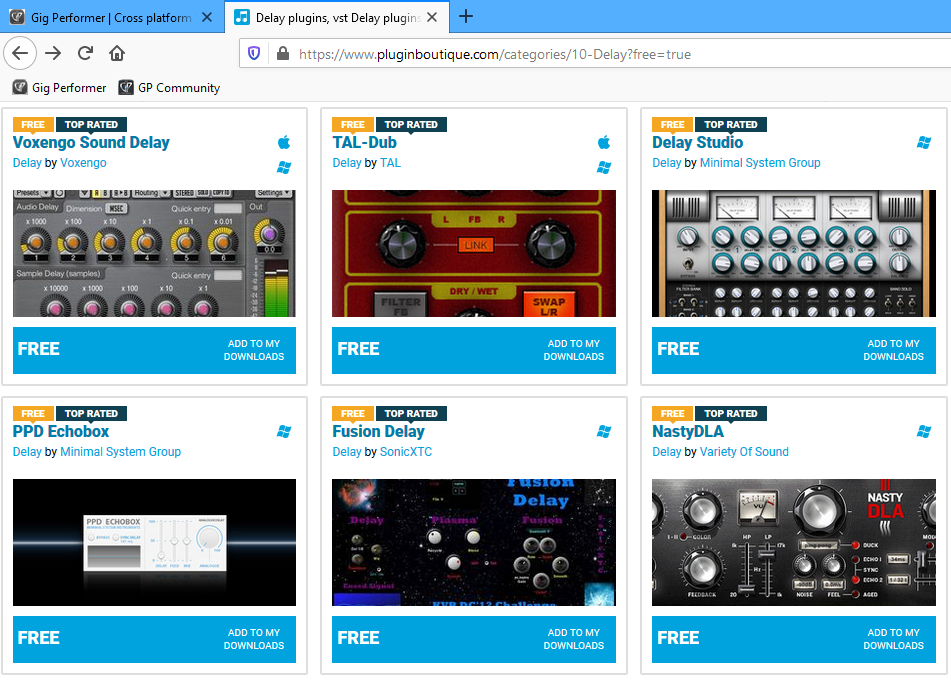
Task: Click the Delay category link under TAL-Dub
Action: coord(347,163)
